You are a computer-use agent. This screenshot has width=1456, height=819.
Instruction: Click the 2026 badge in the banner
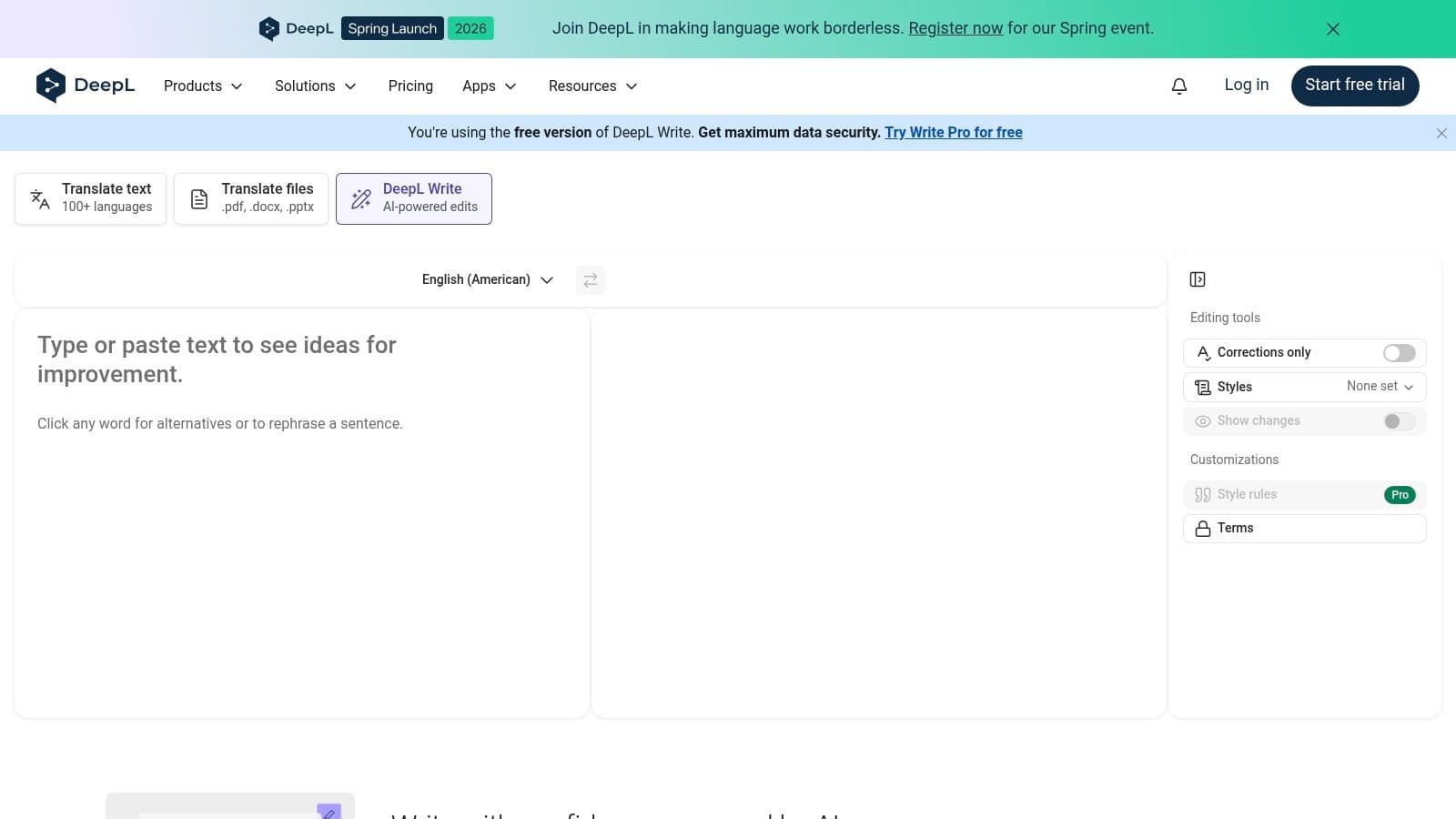[470, 28]
